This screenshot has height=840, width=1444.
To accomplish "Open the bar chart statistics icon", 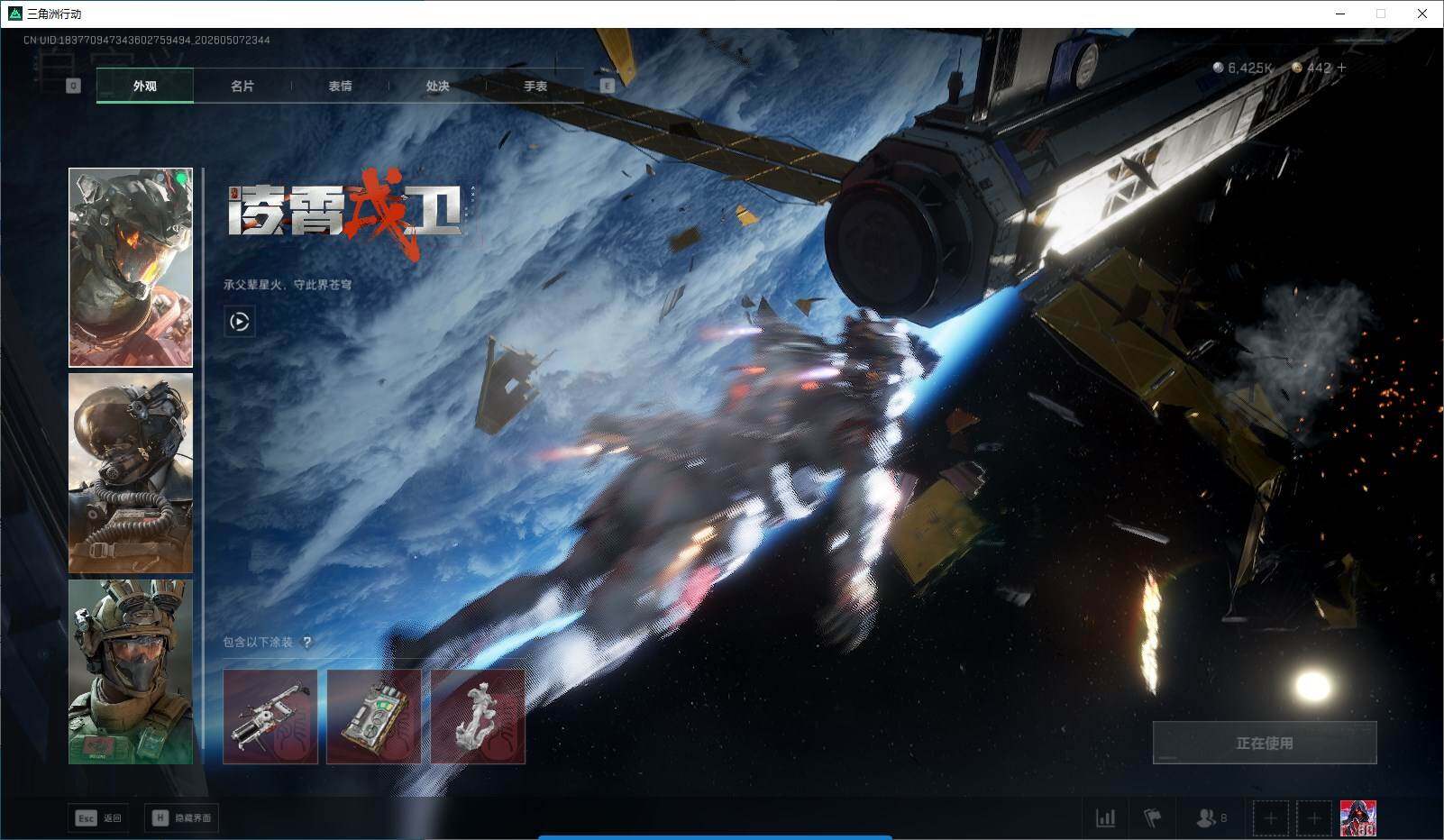I will 1105,818.
